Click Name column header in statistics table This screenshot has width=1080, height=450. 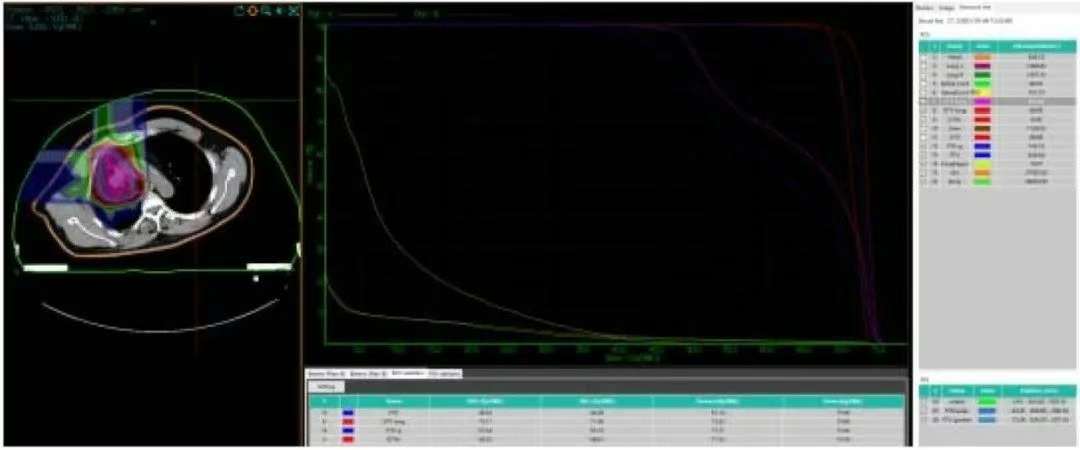click(x=393, y=400)
